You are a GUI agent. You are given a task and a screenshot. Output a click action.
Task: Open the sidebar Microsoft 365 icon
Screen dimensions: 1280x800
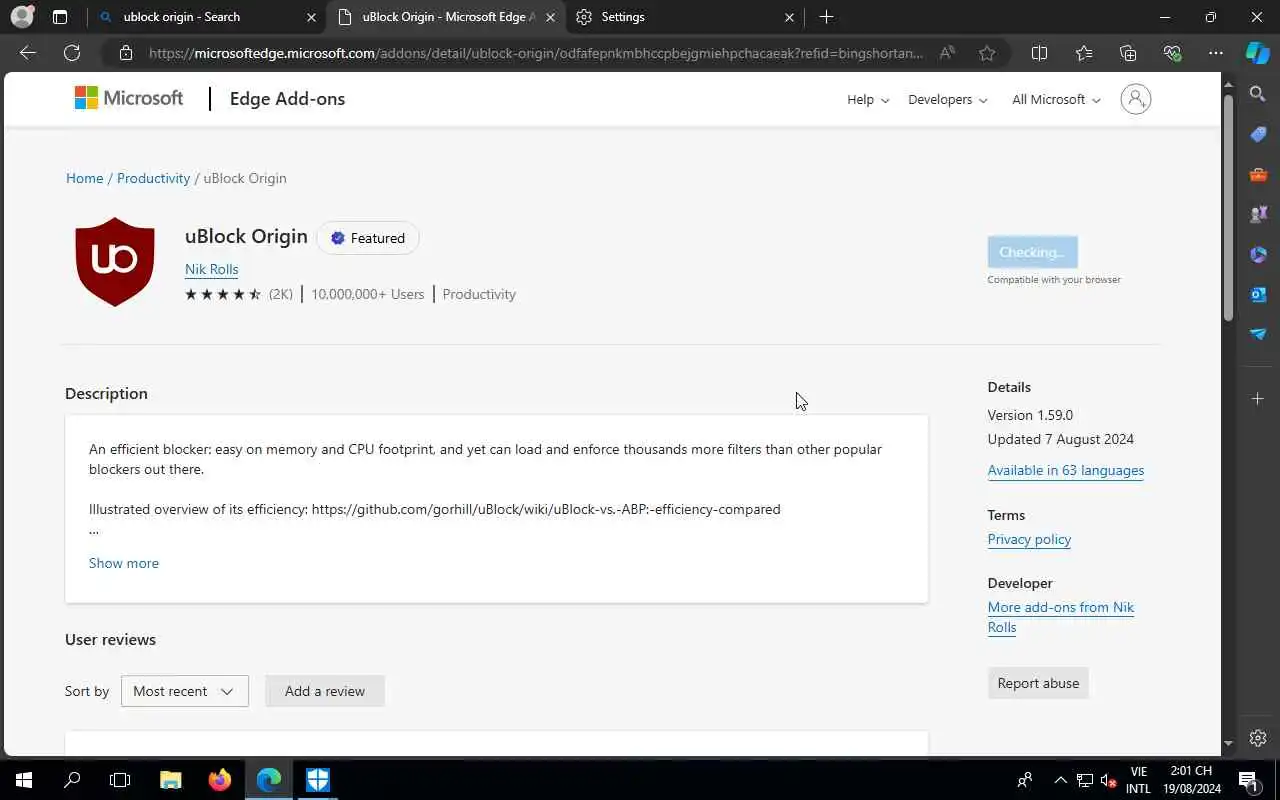tap(1258, 254)
